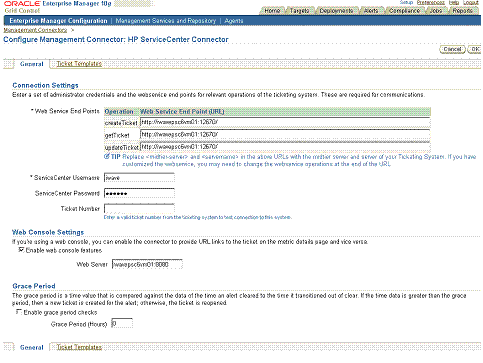The image size is (483, 363).
Task: Focus the createTicket URL field
Action: [x=285, y=122]
